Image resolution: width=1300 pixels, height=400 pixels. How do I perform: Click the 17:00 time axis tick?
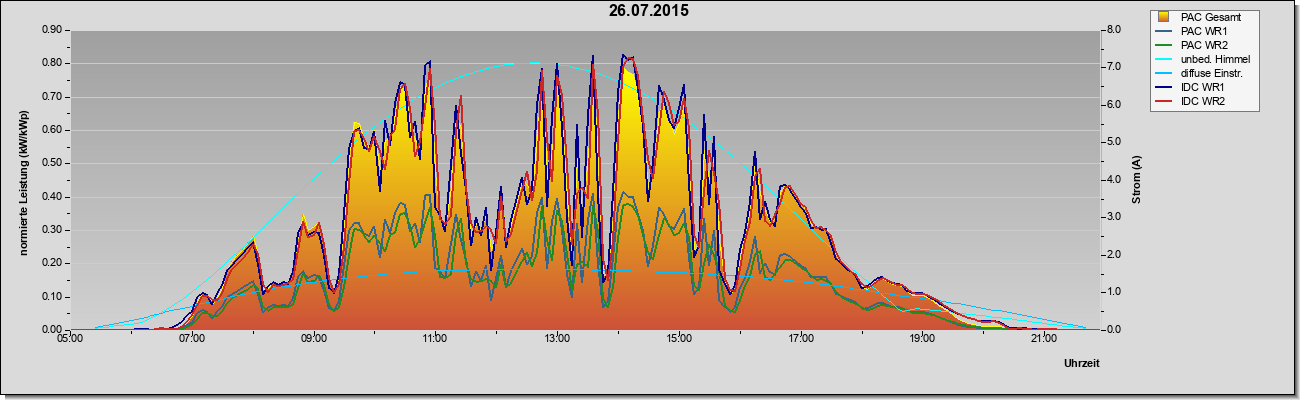tap(800, 340)
